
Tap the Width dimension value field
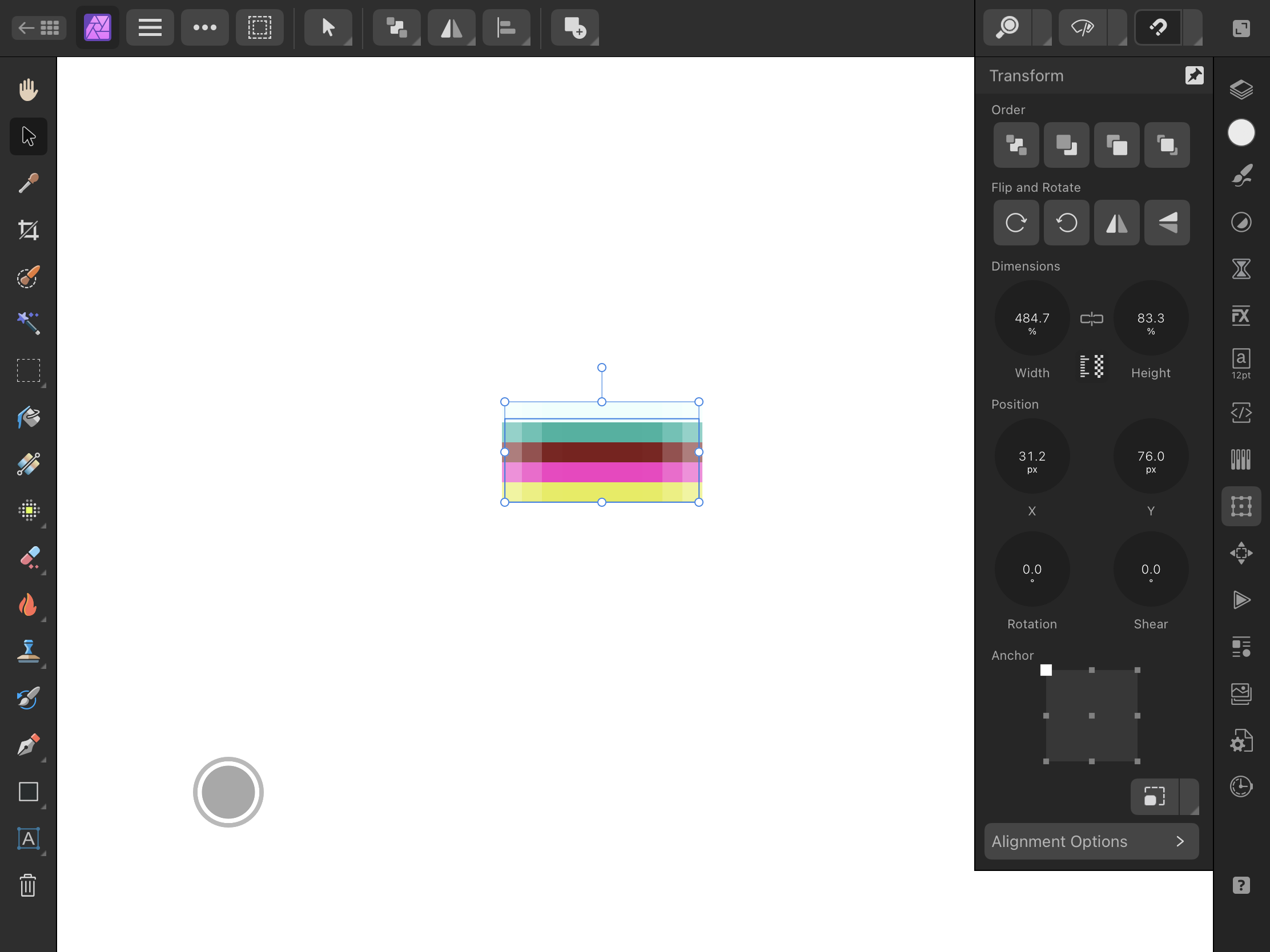(x=1032, y=318)
